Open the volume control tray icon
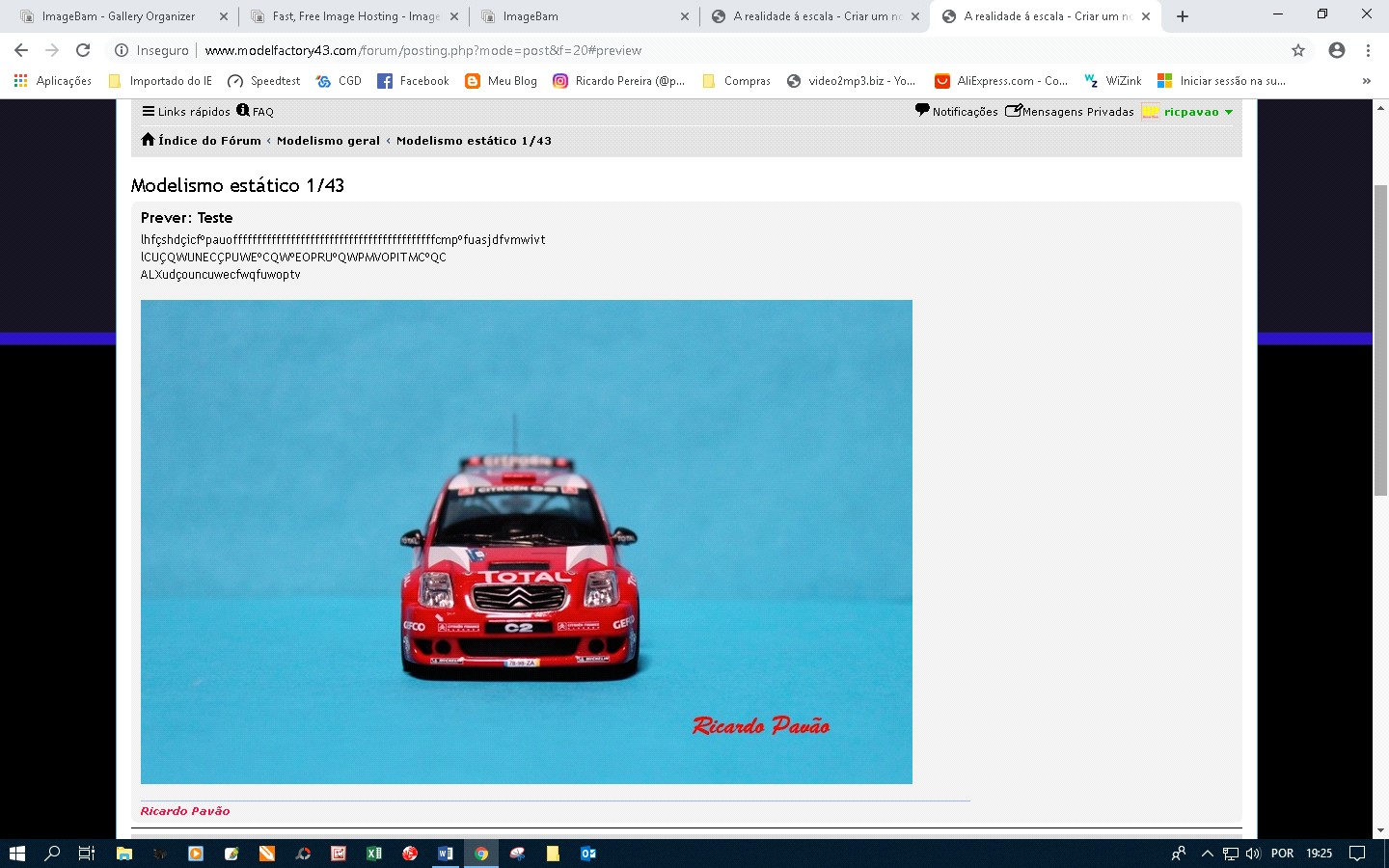This screenshot has width=1389, height=868. tap(1253, 854)
